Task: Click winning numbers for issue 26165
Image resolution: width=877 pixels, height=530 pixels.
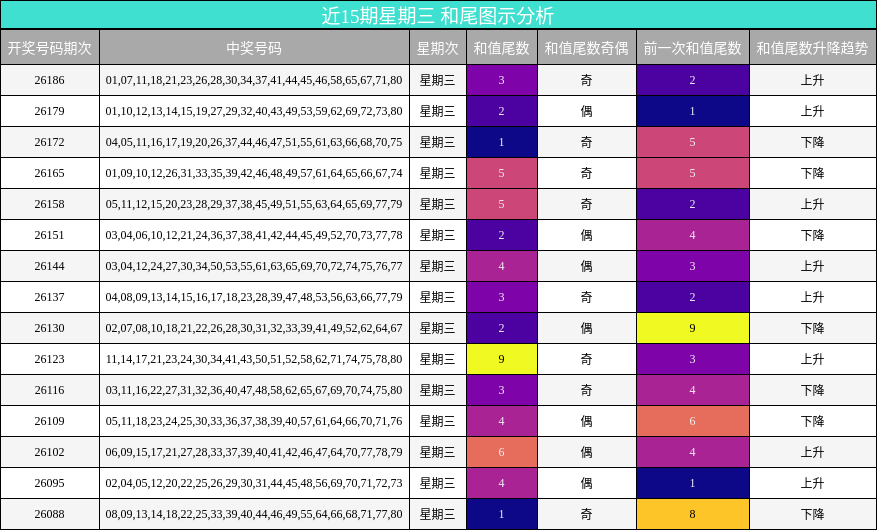Action: 254,173
